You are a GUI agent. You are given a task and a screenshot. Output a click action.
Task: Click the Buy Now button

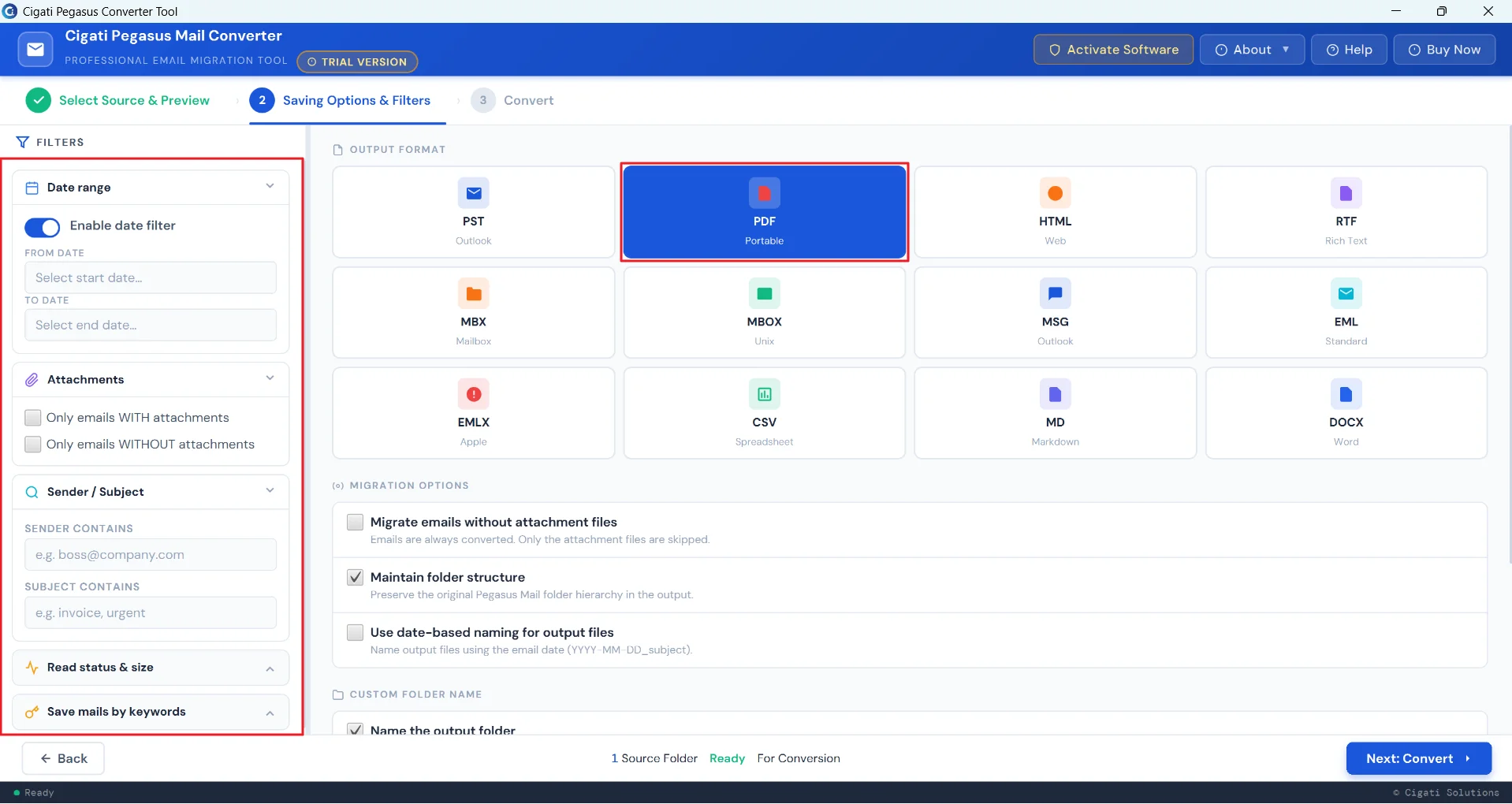tap(1444, 50)
